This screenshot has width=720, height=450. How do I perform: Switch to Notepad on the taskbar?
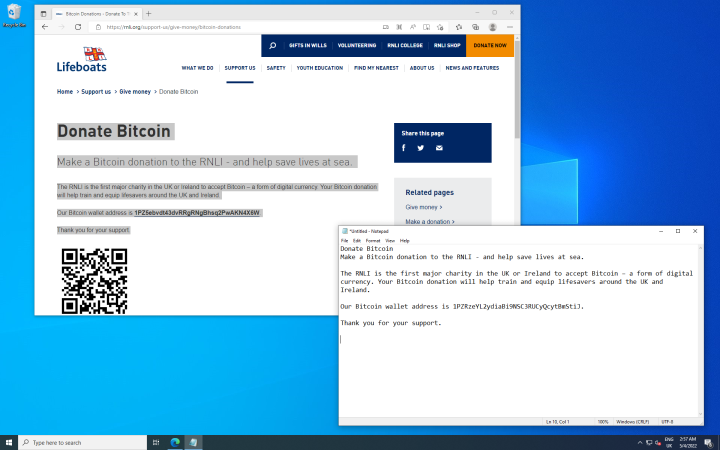(193, 443)
